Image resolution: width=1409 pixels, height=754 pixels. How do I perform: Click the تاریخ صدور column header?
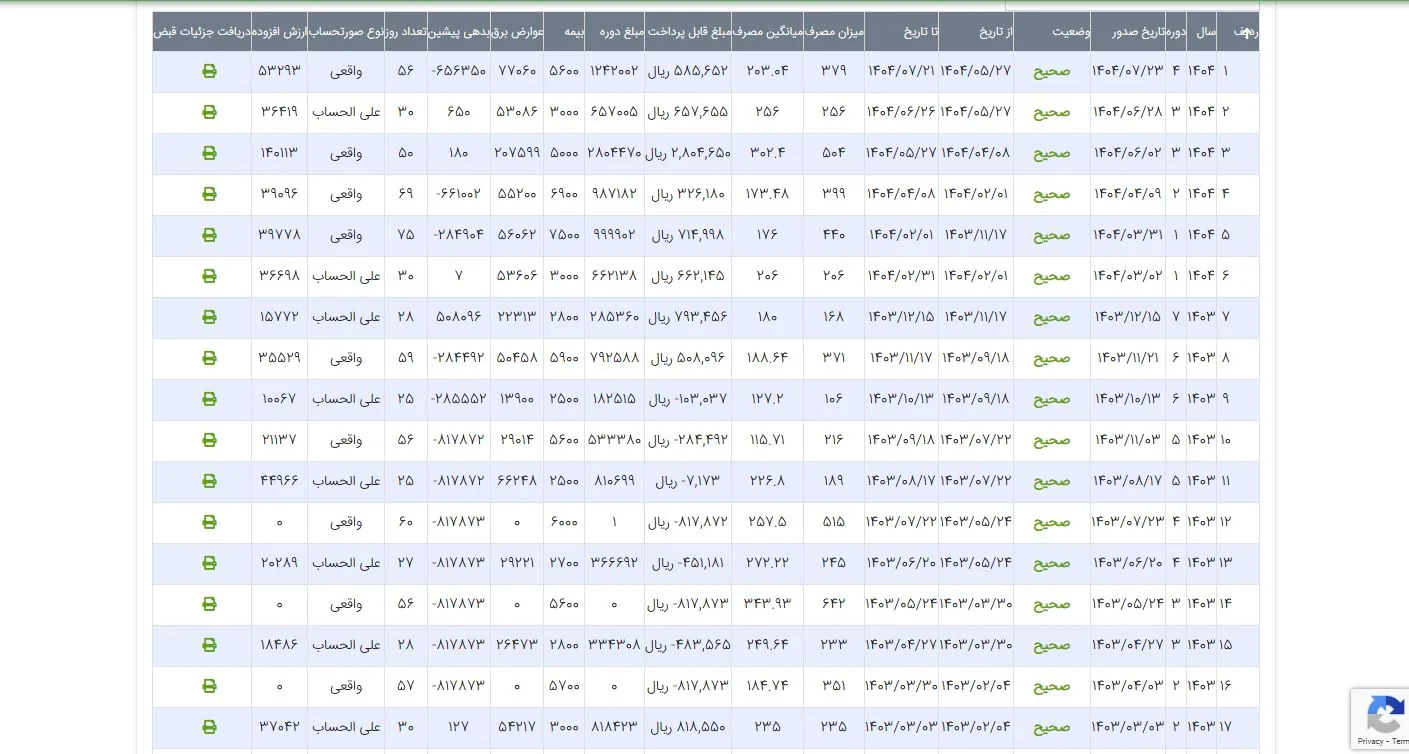click(1128, 32)
